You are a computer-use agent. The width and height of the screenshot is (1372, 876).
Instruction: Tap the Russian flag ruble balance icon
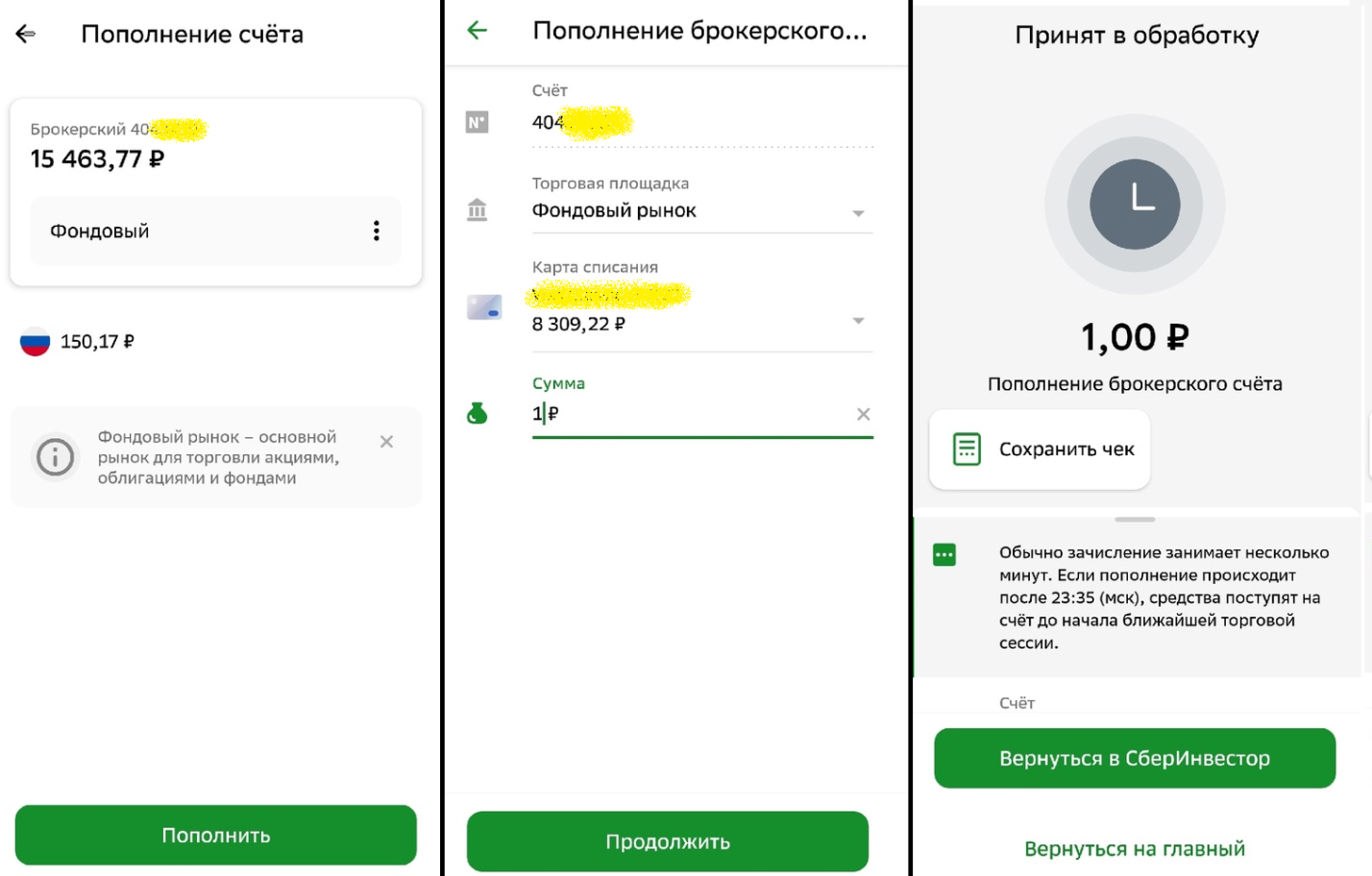(36, 342)
